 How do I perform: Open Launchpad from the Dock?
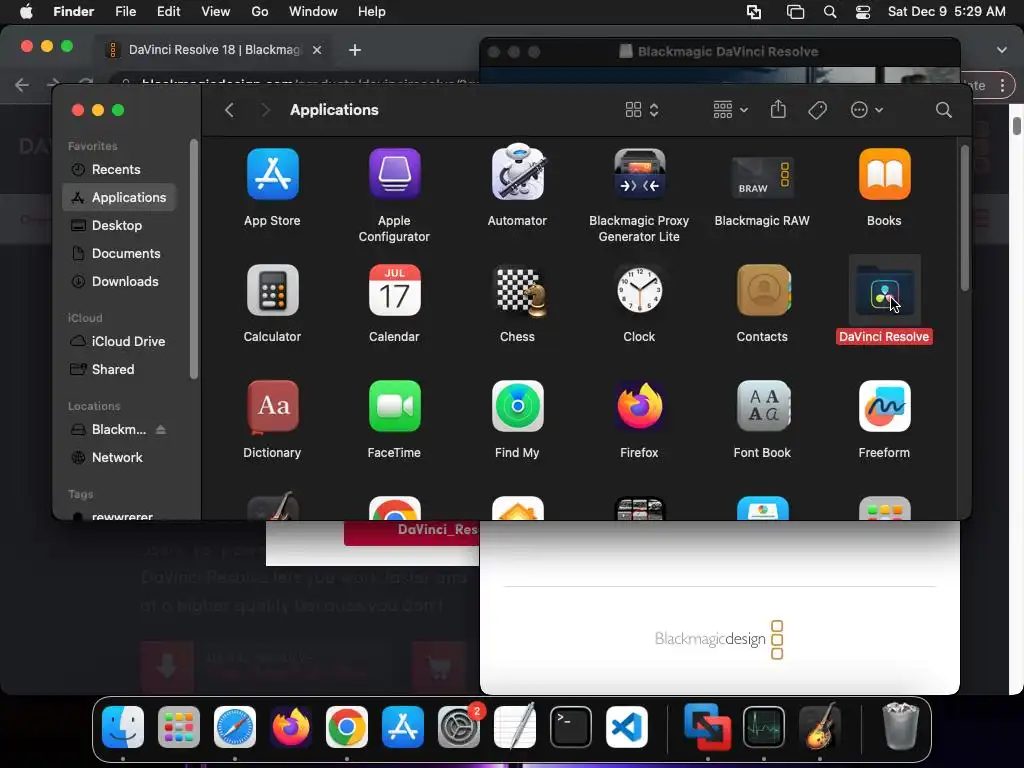pyautogui.click(x=179, y=727)
